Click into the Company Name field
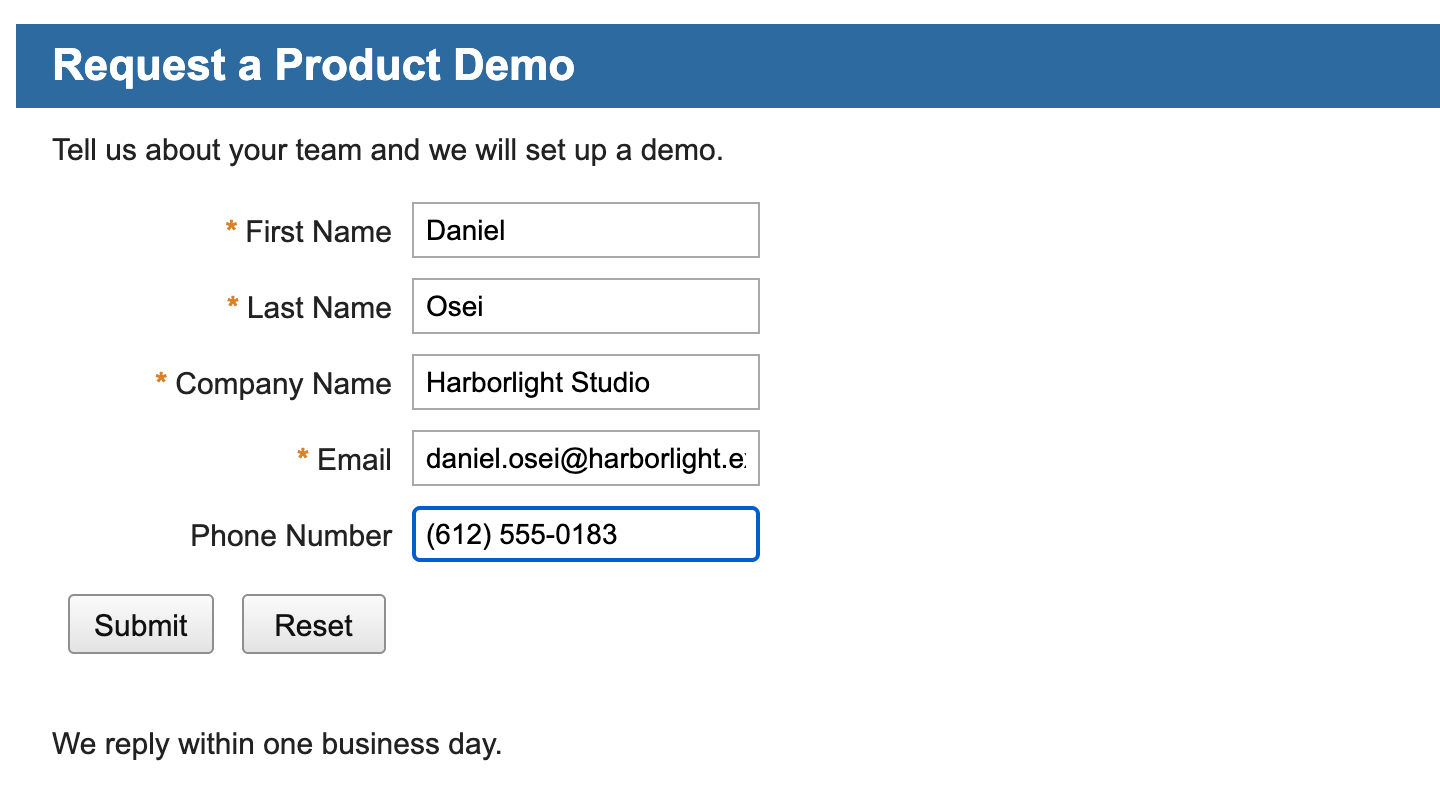This screenshot has width=1440, height=800. [586, 382]
